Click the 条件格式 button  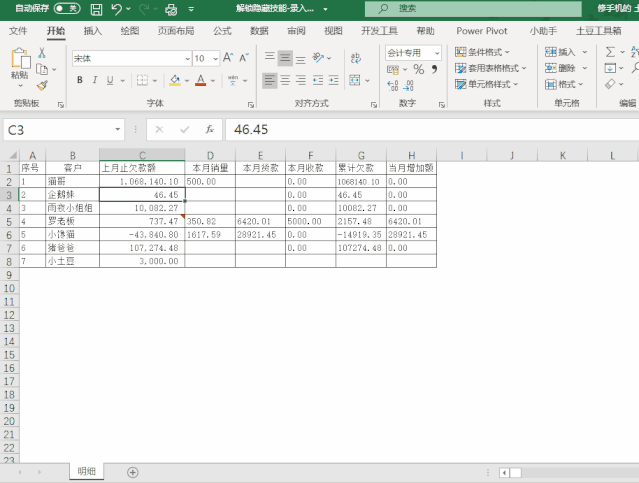coord(482,52)
